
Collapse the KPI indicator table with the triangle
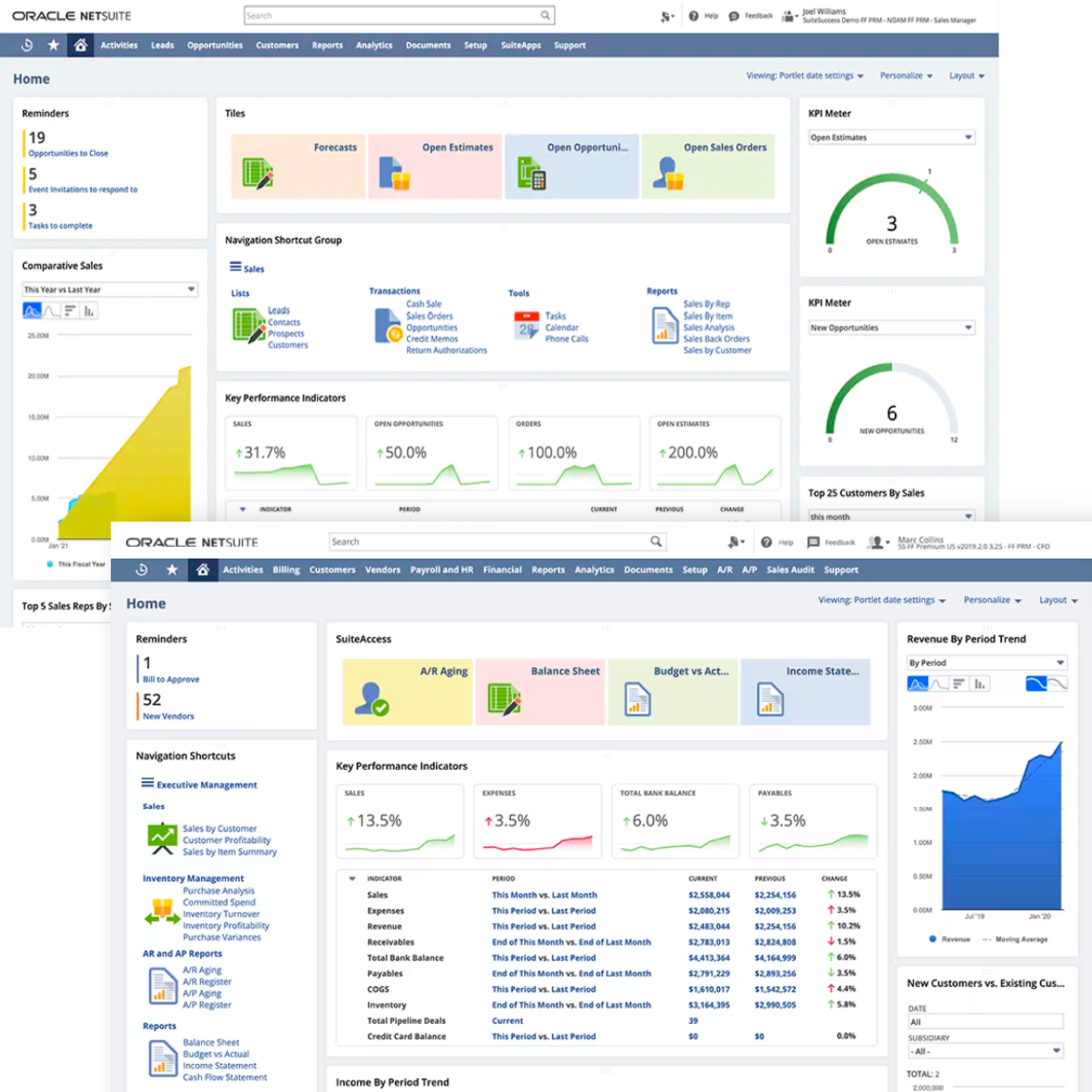(352, 879)
